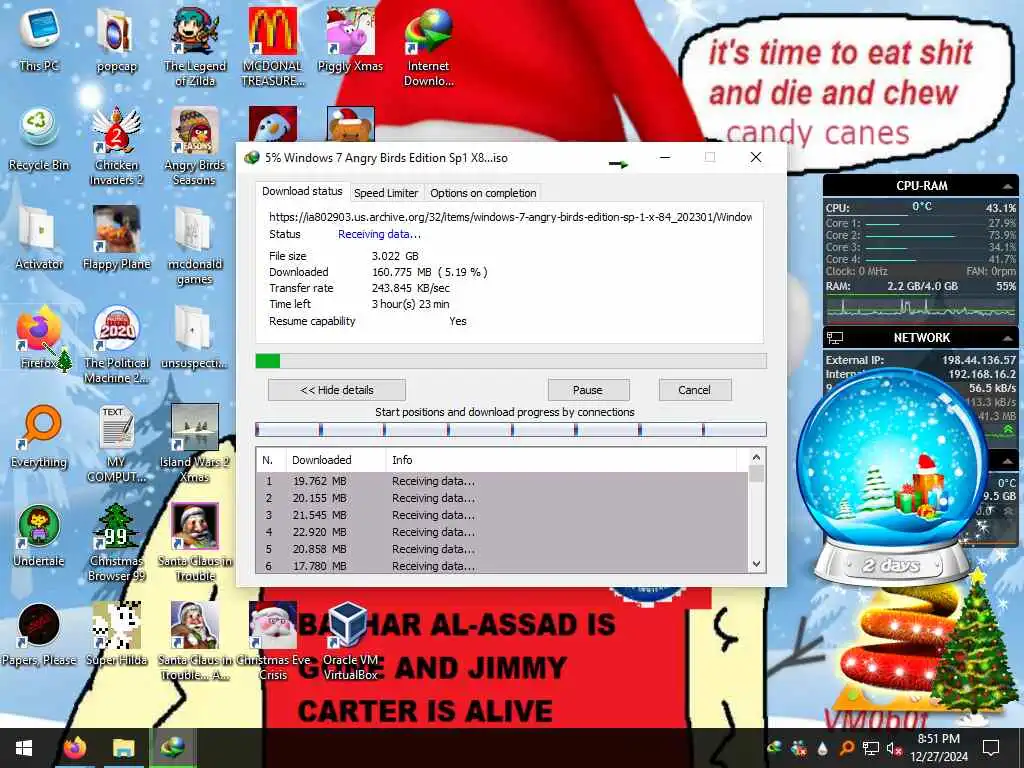
Task: Select connection row with 21.545 MB
Action: [502, 515]
